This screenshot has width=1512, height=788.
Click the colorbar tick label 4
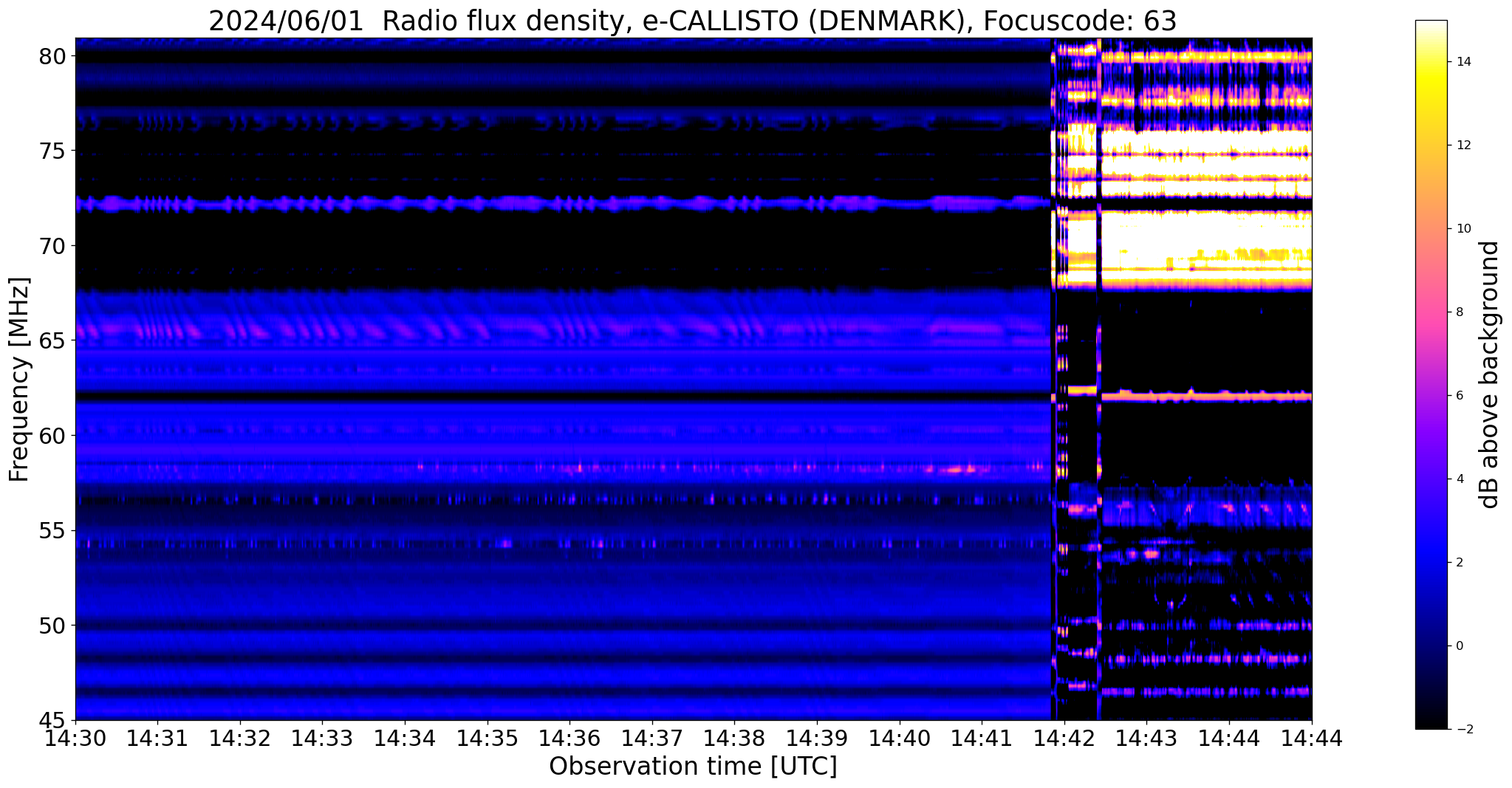pos(1459,479)
